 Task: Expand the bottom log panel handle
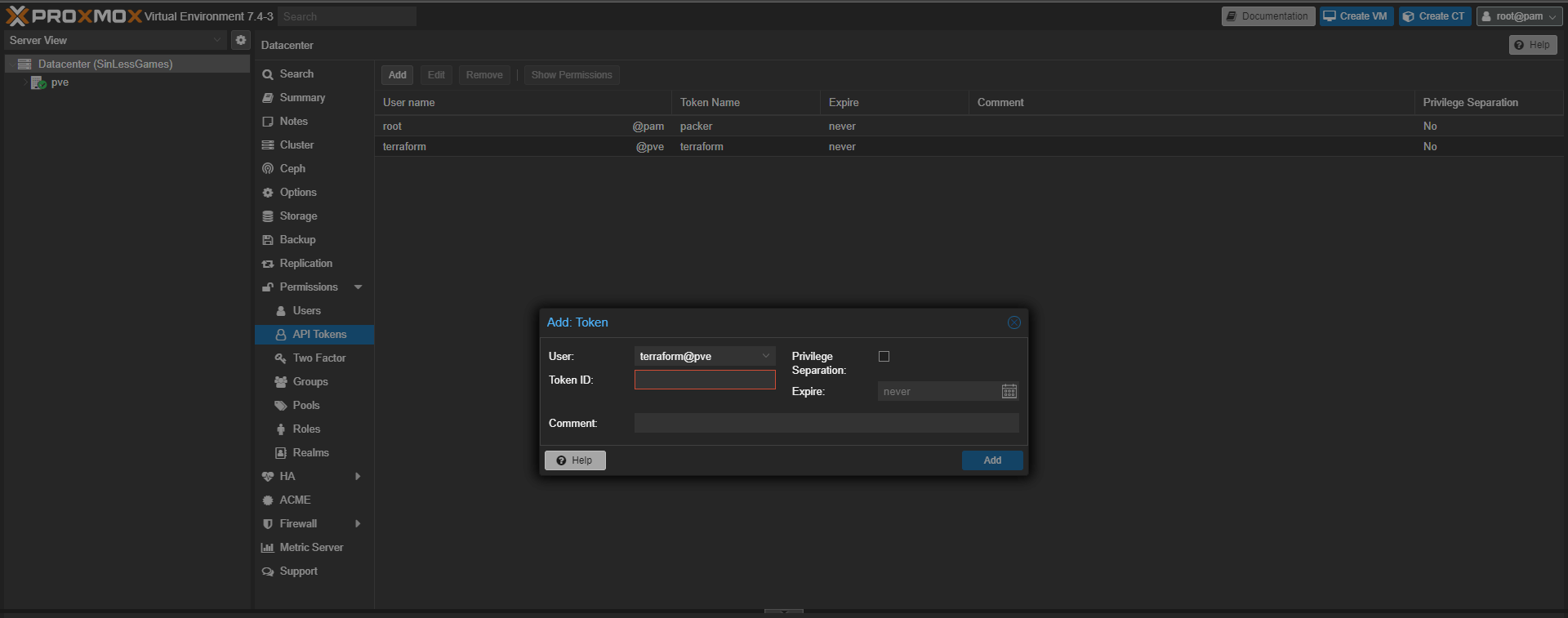(784, 611)
